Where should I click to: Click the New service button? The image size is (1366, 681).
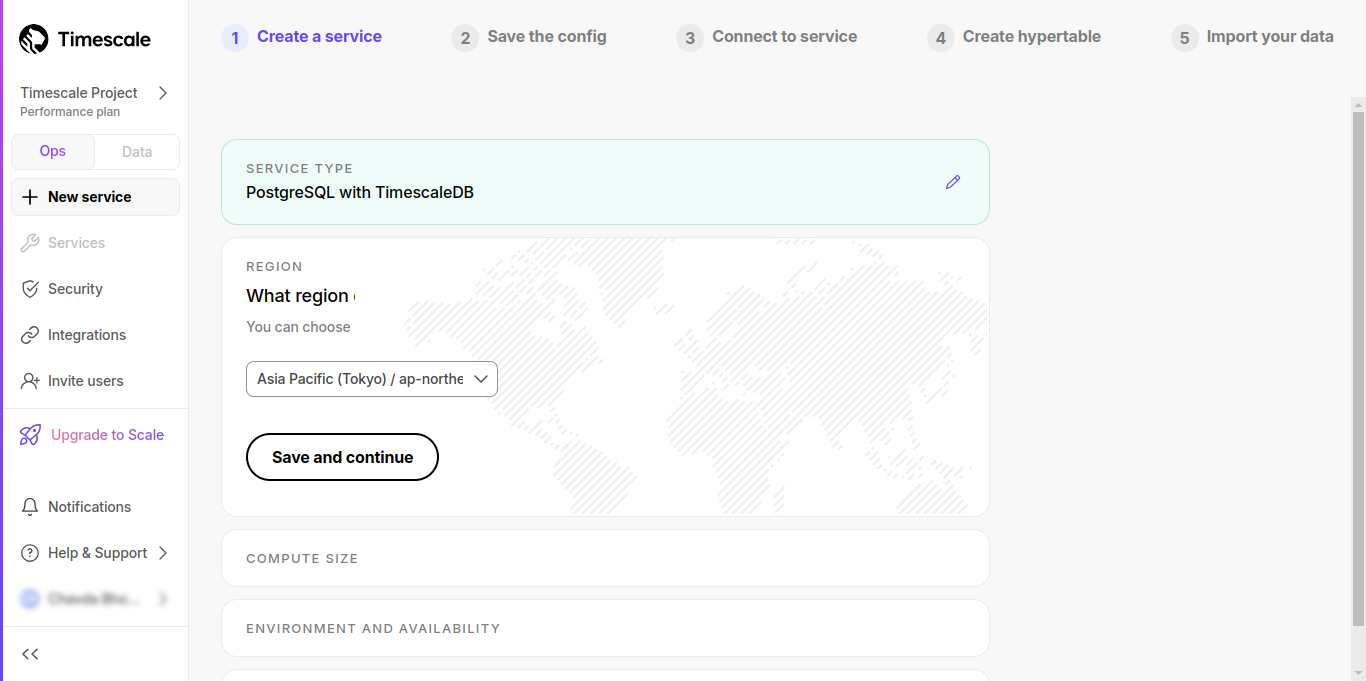(x=95, y=197)
